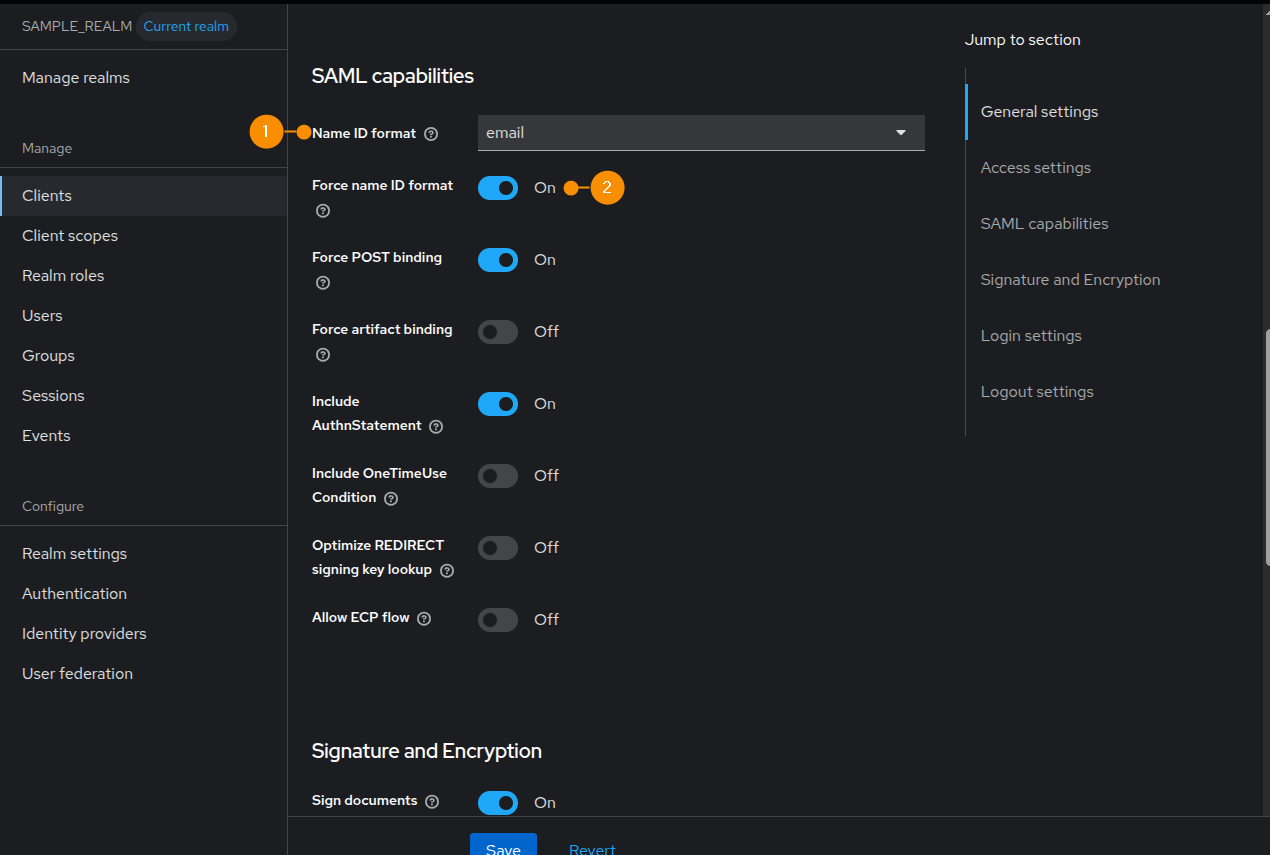Go to Identity providers in sidebar
This screenshot has height=855, width=1270.
(84, 634)
